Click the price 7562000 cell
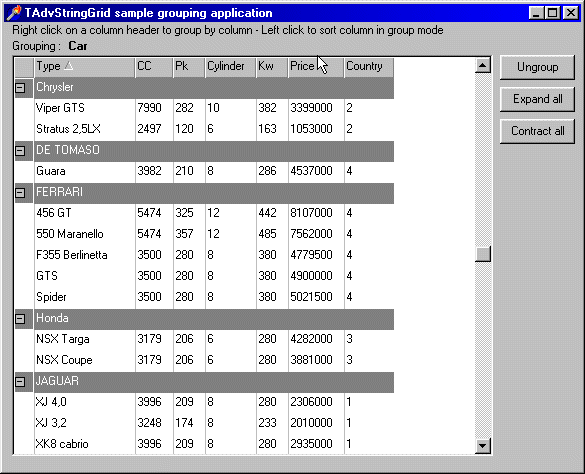 coord(316,234)
